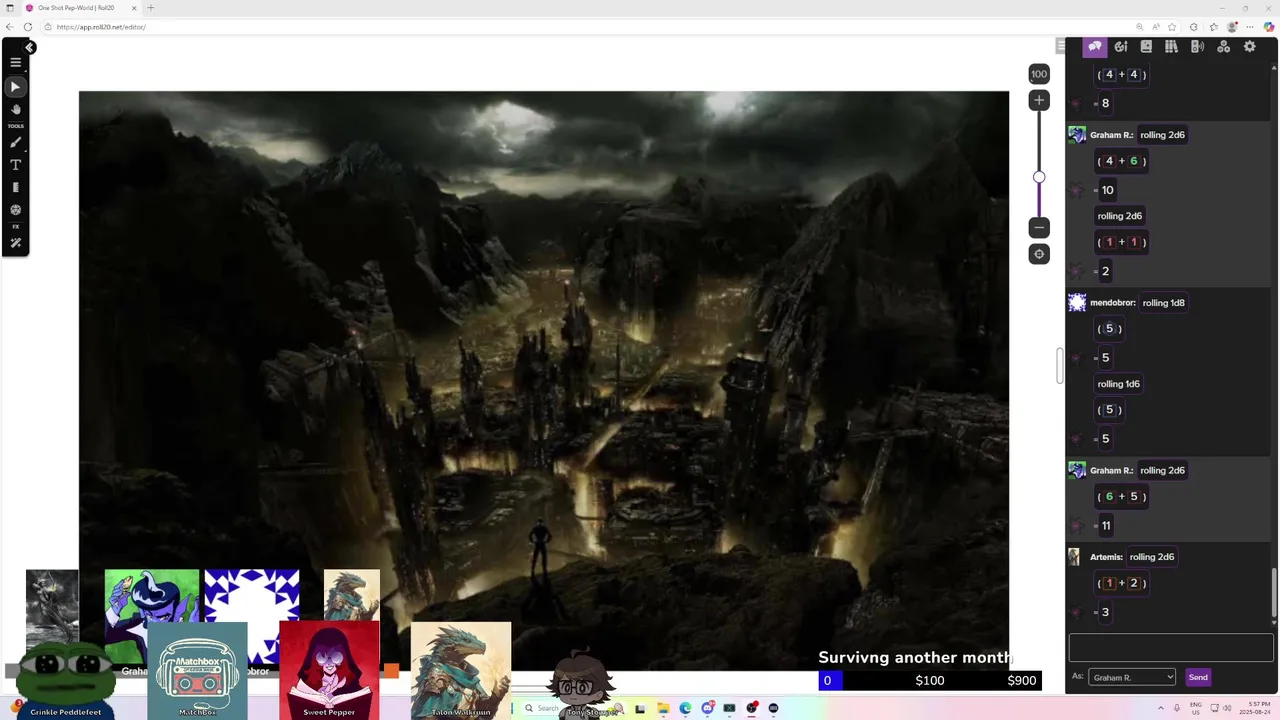Open File Explorer from the taskbar
1280x720 pixels.
[662, 708]
